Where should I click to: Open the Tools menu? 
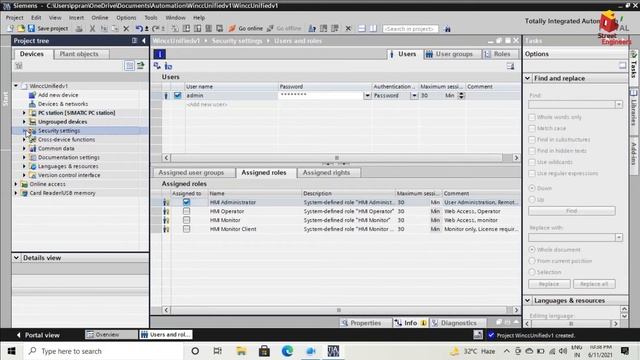click(151, 18)
